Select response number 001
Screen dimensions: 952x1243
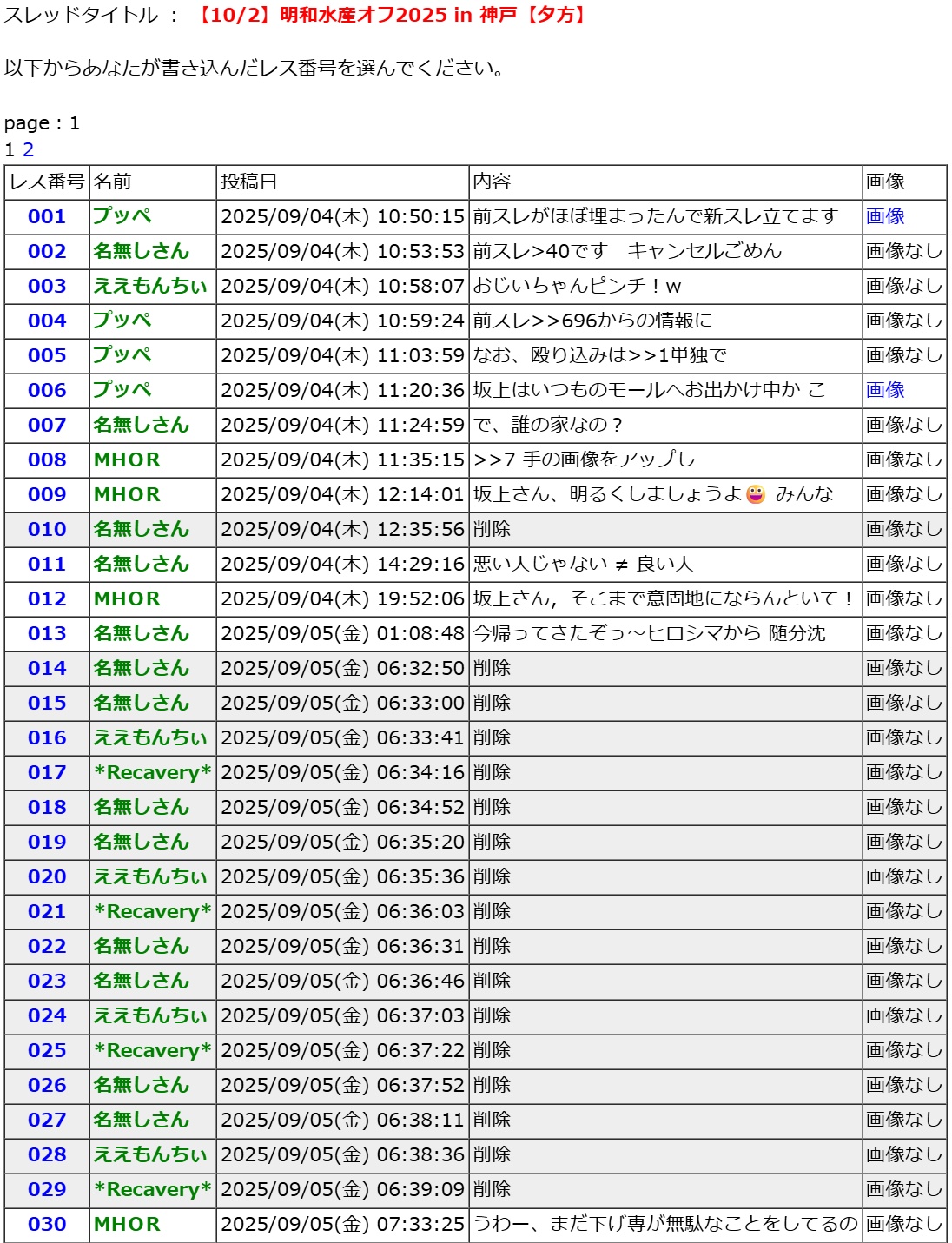click(47, 217)
